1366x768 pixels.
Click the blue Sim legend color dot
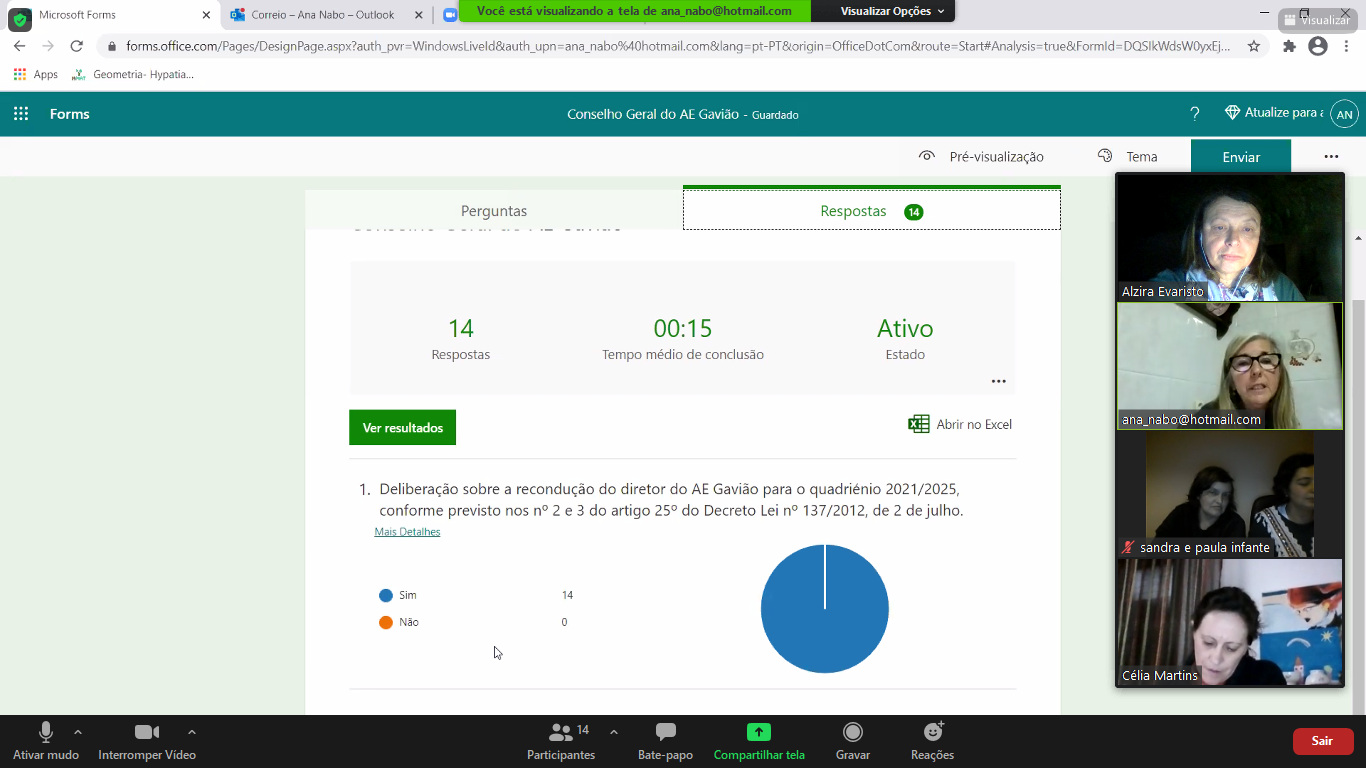pos(386,595)
